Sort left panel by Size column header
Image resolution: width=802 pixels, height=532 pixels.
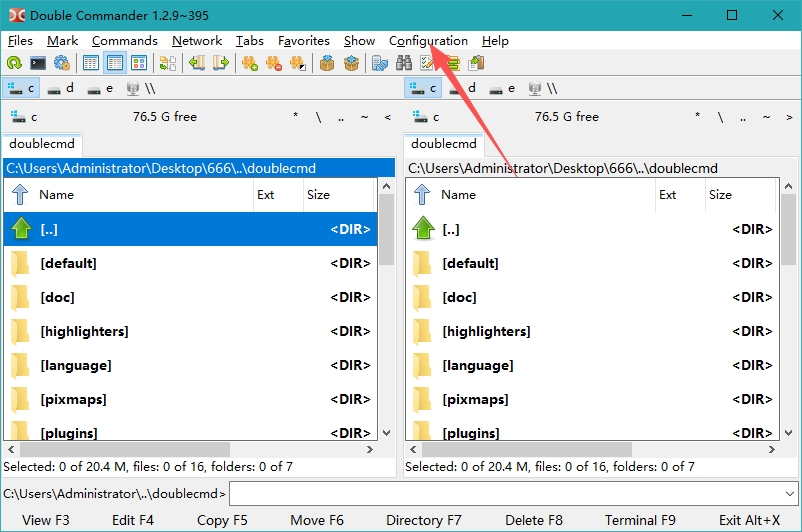[340, 194]
